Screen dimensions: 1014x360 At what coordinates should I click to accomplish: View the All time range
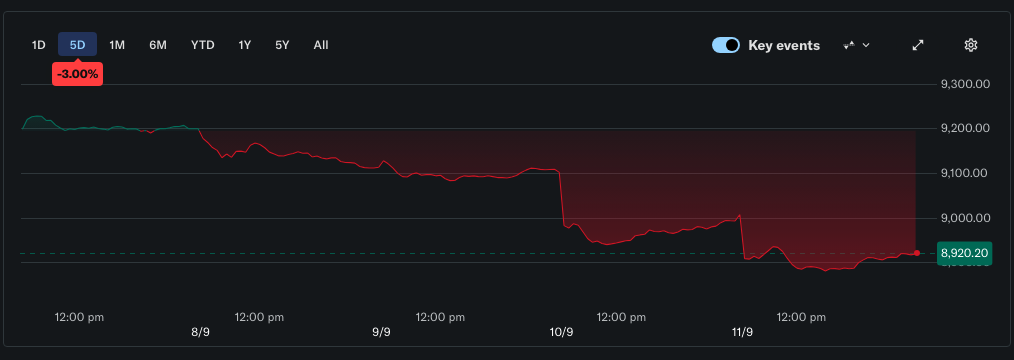321,45
